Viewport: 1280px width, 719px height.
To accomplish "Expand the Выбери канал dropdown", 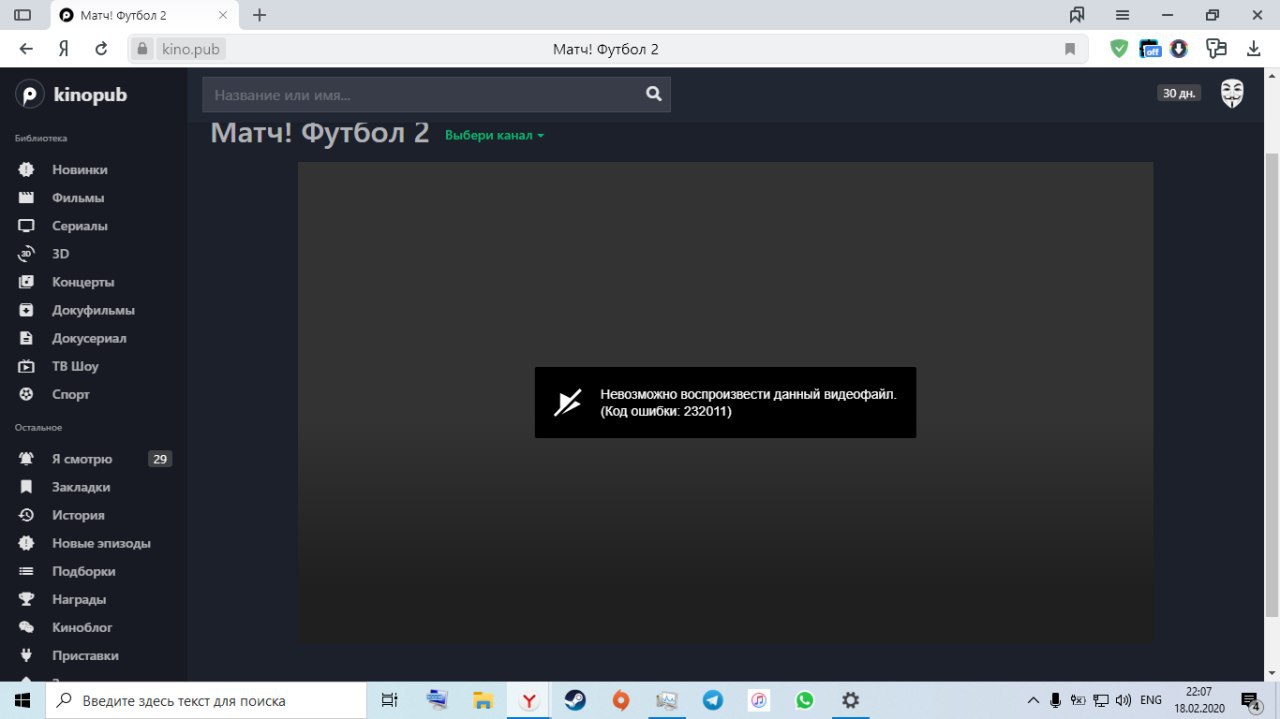I will coord(495,135).
